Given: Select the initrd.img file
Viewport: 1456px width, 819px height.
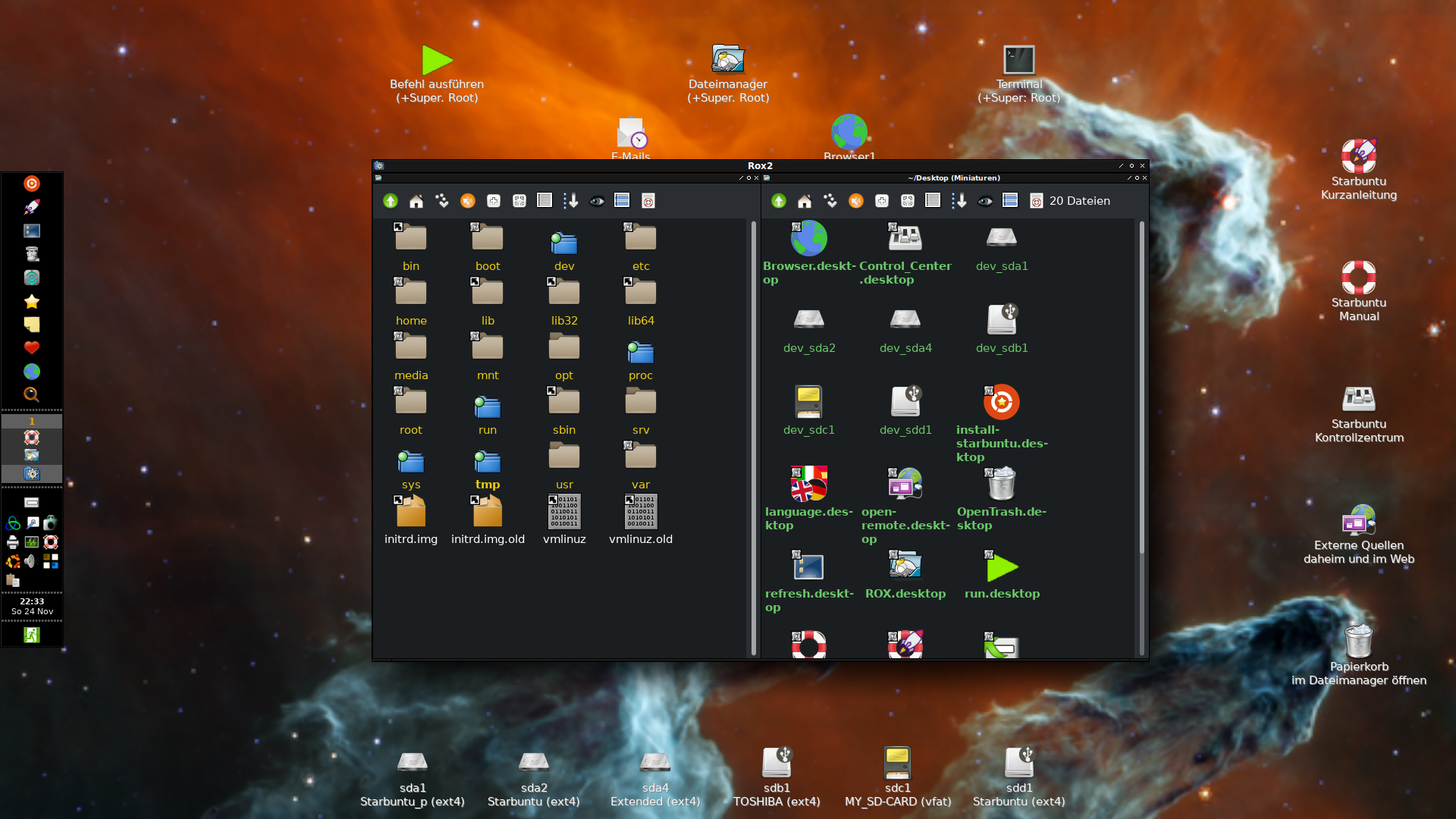Looking at the screenshot, I should (x=411, y=519).
